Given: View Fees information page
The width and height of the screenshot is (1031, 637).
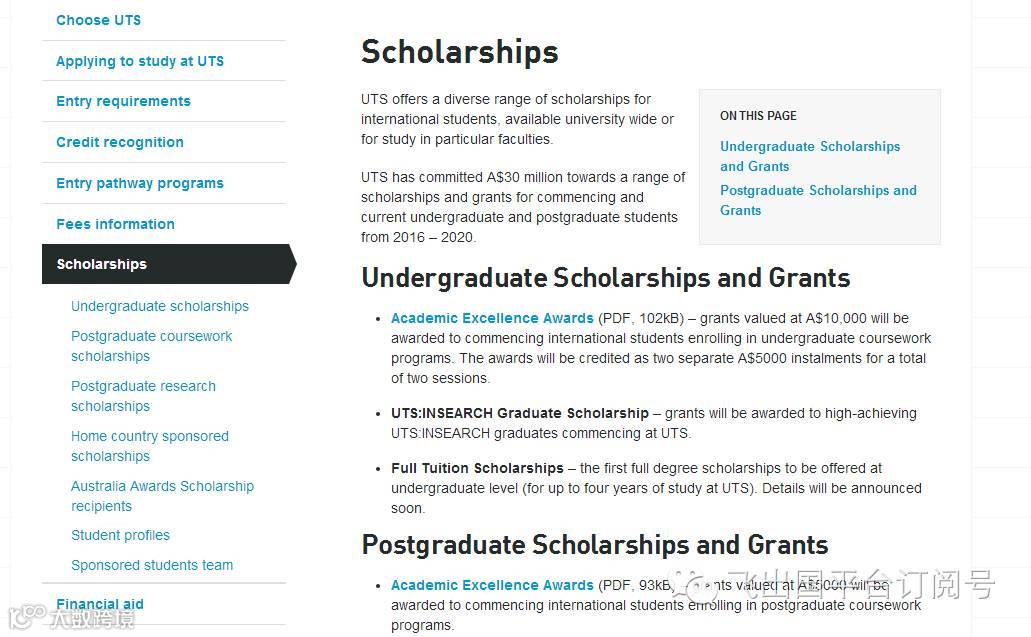Looking at the screenshot, I should point(115,224).
